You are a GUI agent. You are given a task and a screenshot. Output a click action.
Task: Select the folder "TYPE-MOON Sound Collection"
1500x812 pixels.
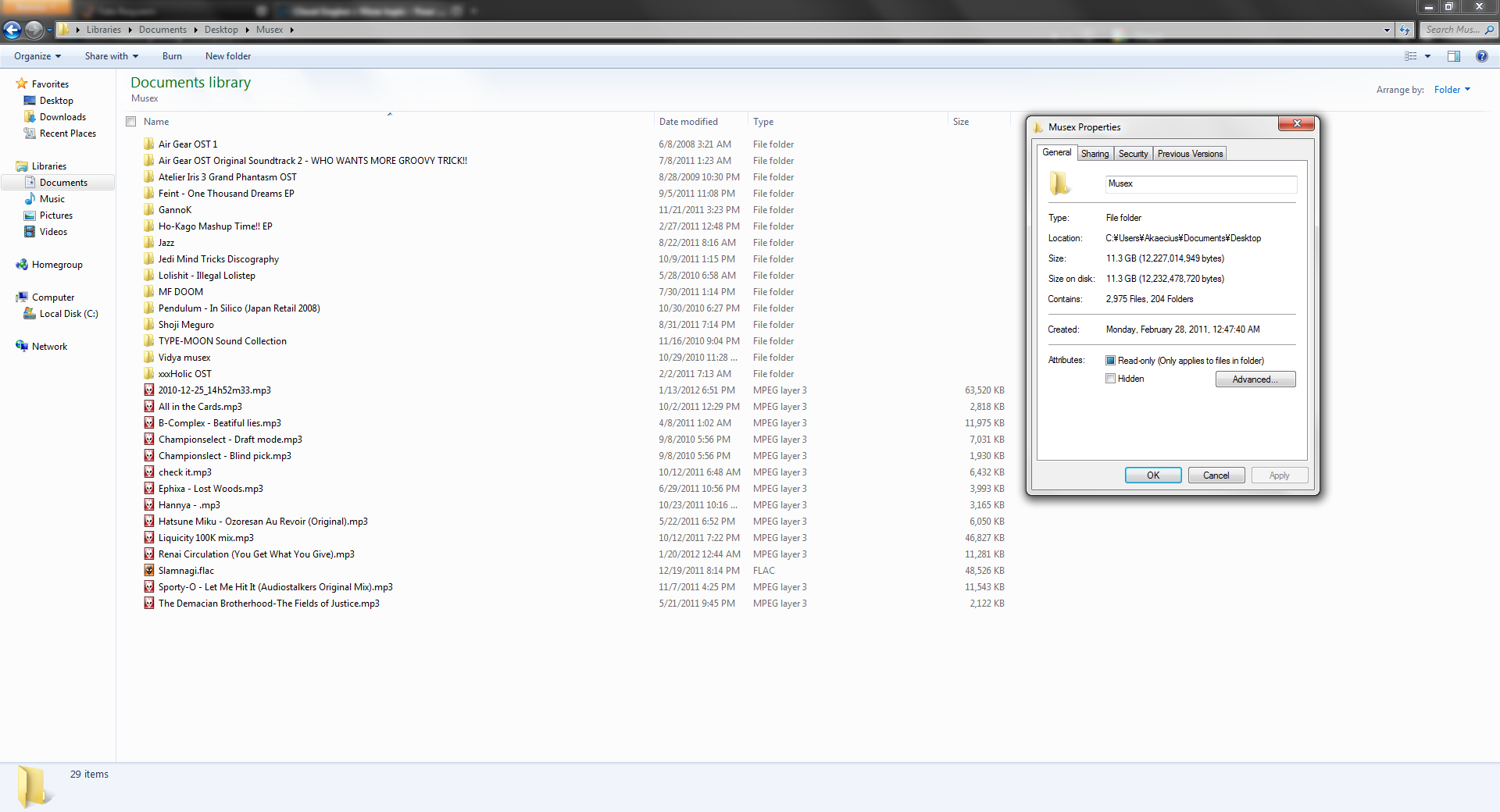222,341
